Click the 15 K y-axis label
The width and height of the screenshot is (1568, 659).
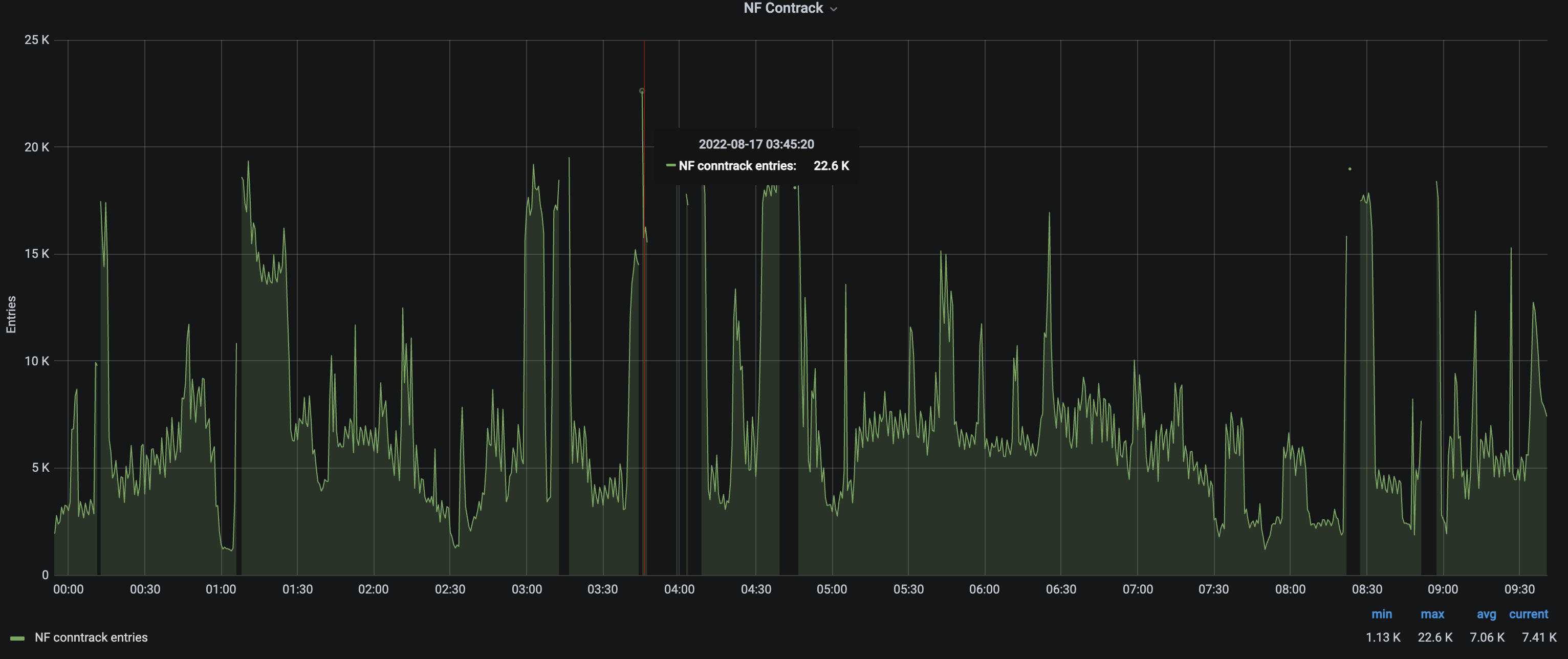pyautogui.click(x=36, y=254)
